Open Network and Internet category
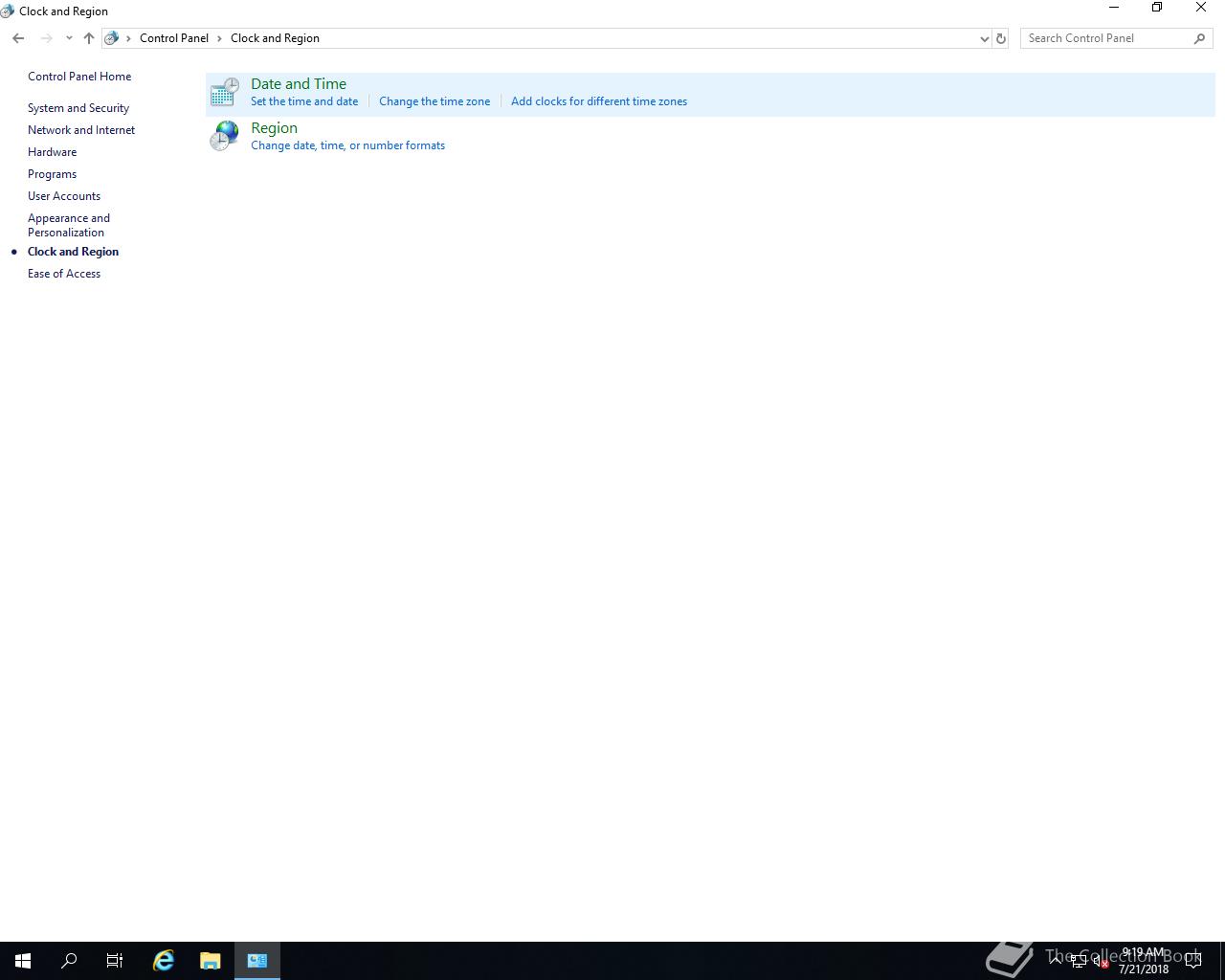The image size is (1225, 980). coord(81,130)
